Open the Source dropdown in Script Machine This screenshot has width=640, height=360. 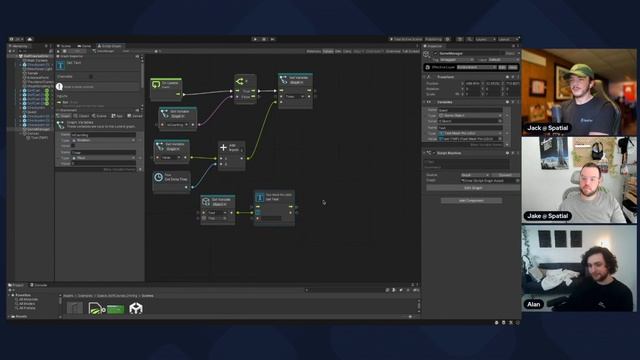(x=475, y=175)
